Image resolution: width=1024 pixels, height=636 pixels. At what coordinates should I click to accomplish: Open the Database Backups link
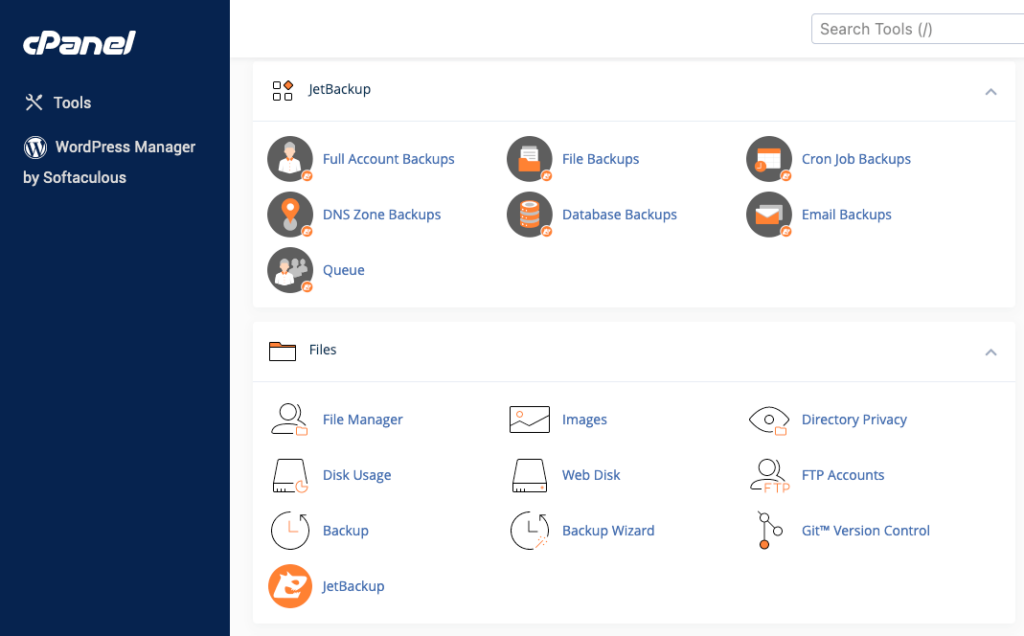(620, 214)
